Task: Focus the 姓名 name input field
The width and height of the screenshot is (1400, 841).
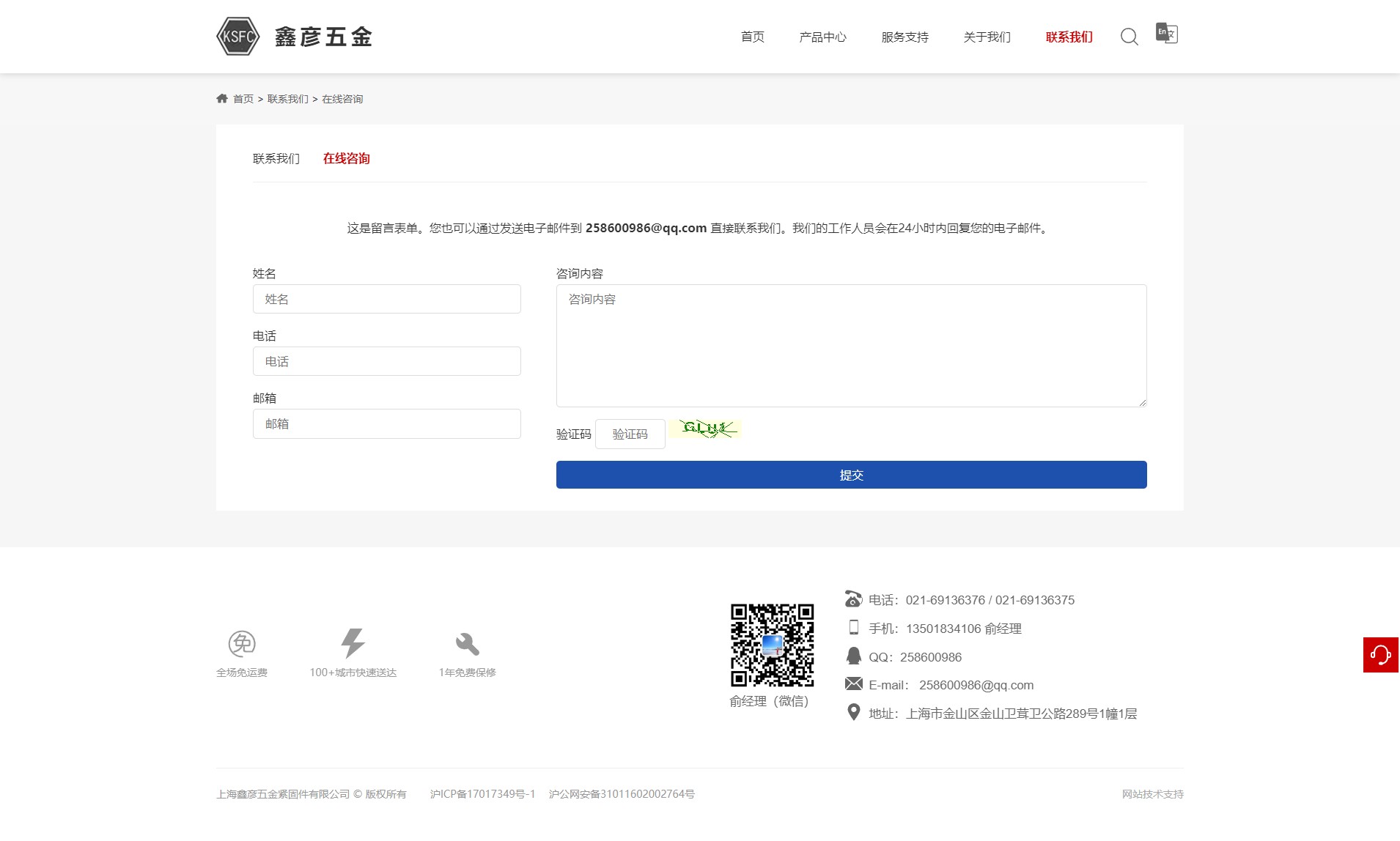Action: 386,299
